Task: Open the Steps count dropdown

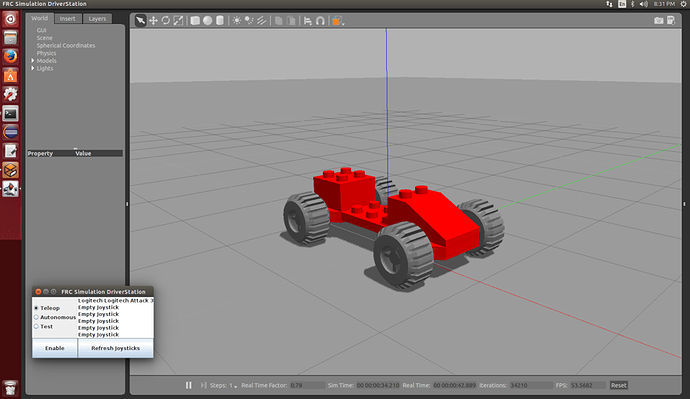Action: tap(233, 386)
